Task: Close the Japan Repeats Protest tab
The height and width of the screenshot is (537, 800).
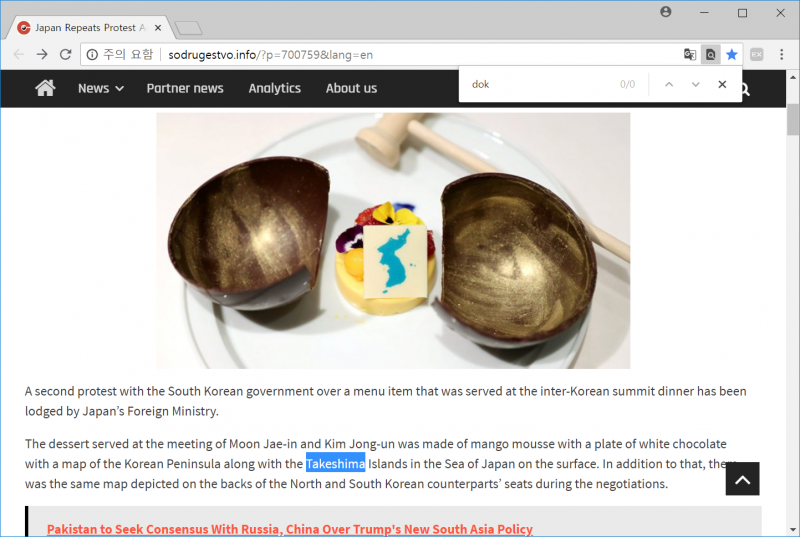Action: 158,28
